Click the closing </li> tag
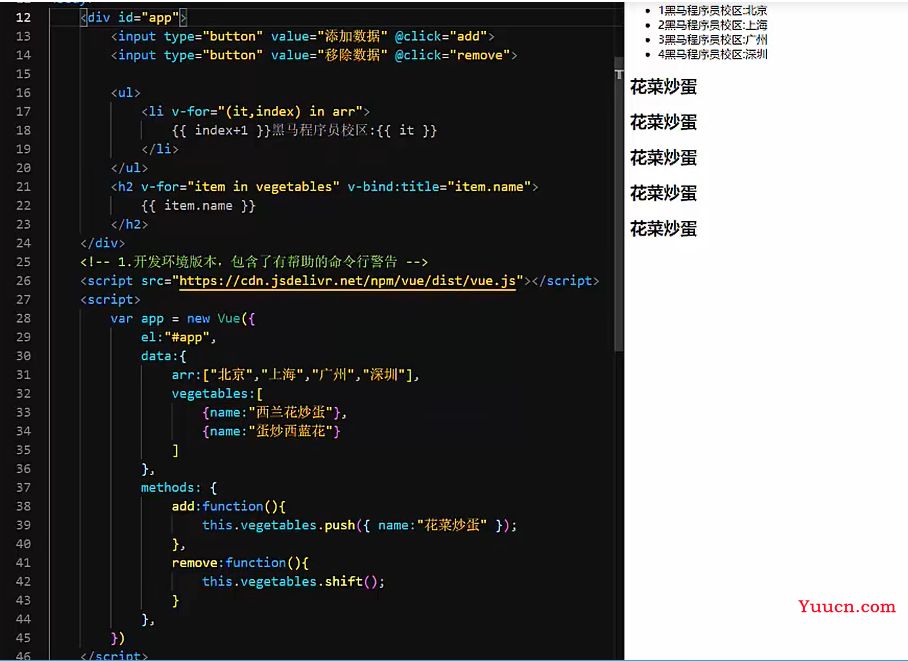 [160, 149]
